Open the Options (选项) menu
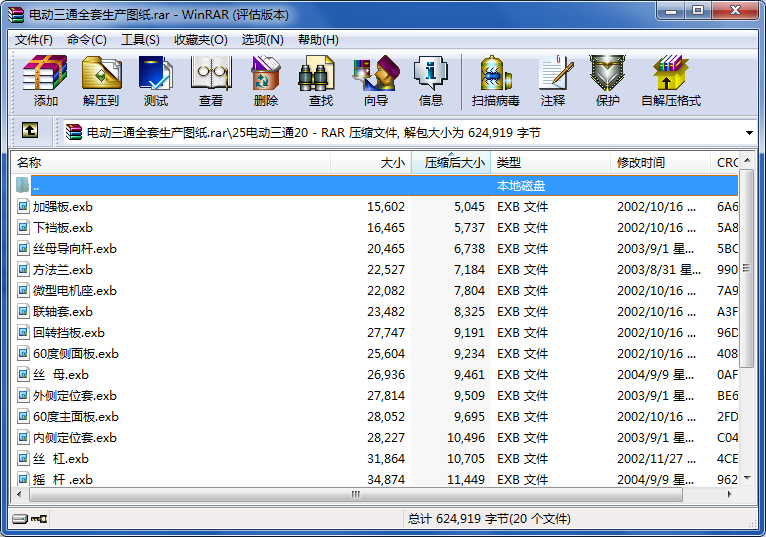The width and height of the screenshot is (766, 537). coord(262,40)
